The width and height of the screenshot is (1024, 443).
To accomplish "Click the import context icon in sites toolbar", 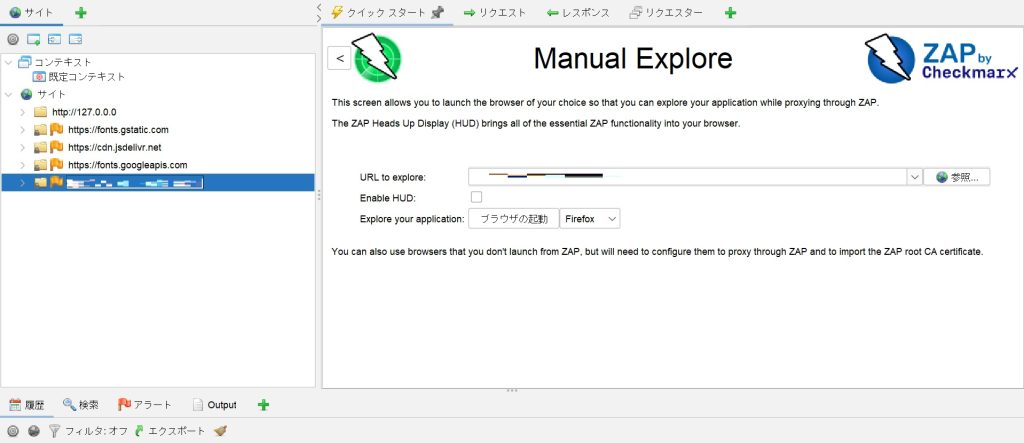I will pos(55,39).
